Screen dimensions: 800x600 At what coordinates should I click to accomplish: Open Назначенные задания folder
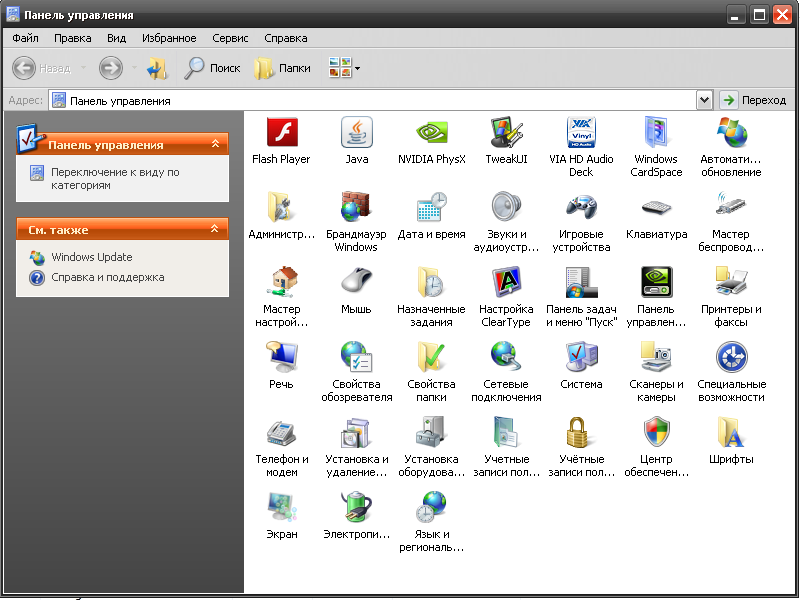[x=432, y=297]
